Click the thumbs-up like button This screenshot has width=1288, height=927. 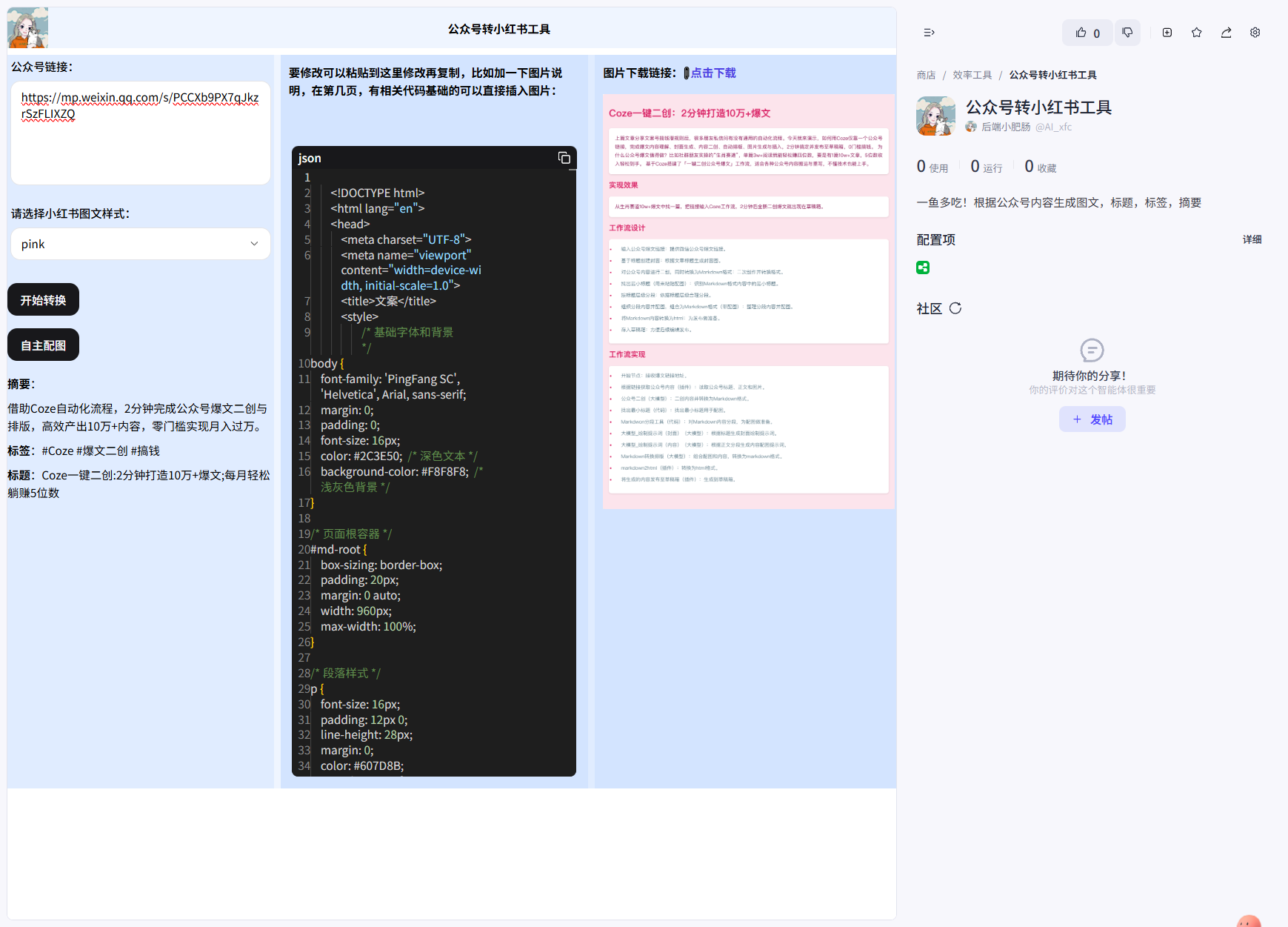tap(1087, 33)
